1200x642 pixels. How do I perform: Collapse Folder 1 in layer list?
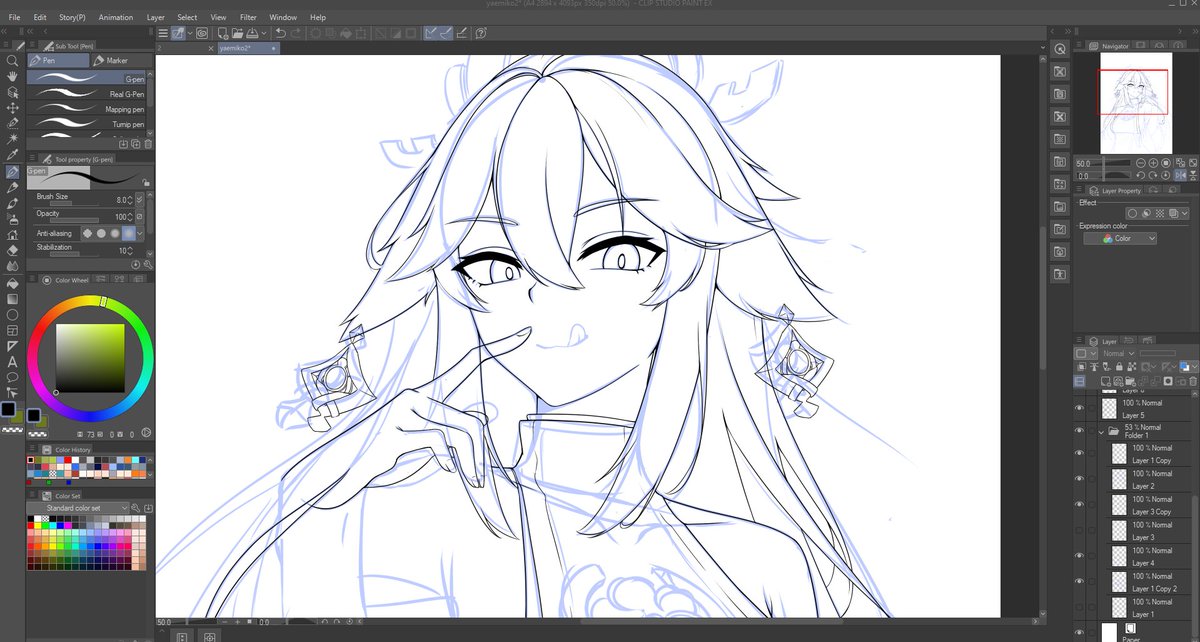coord(1102,432)
